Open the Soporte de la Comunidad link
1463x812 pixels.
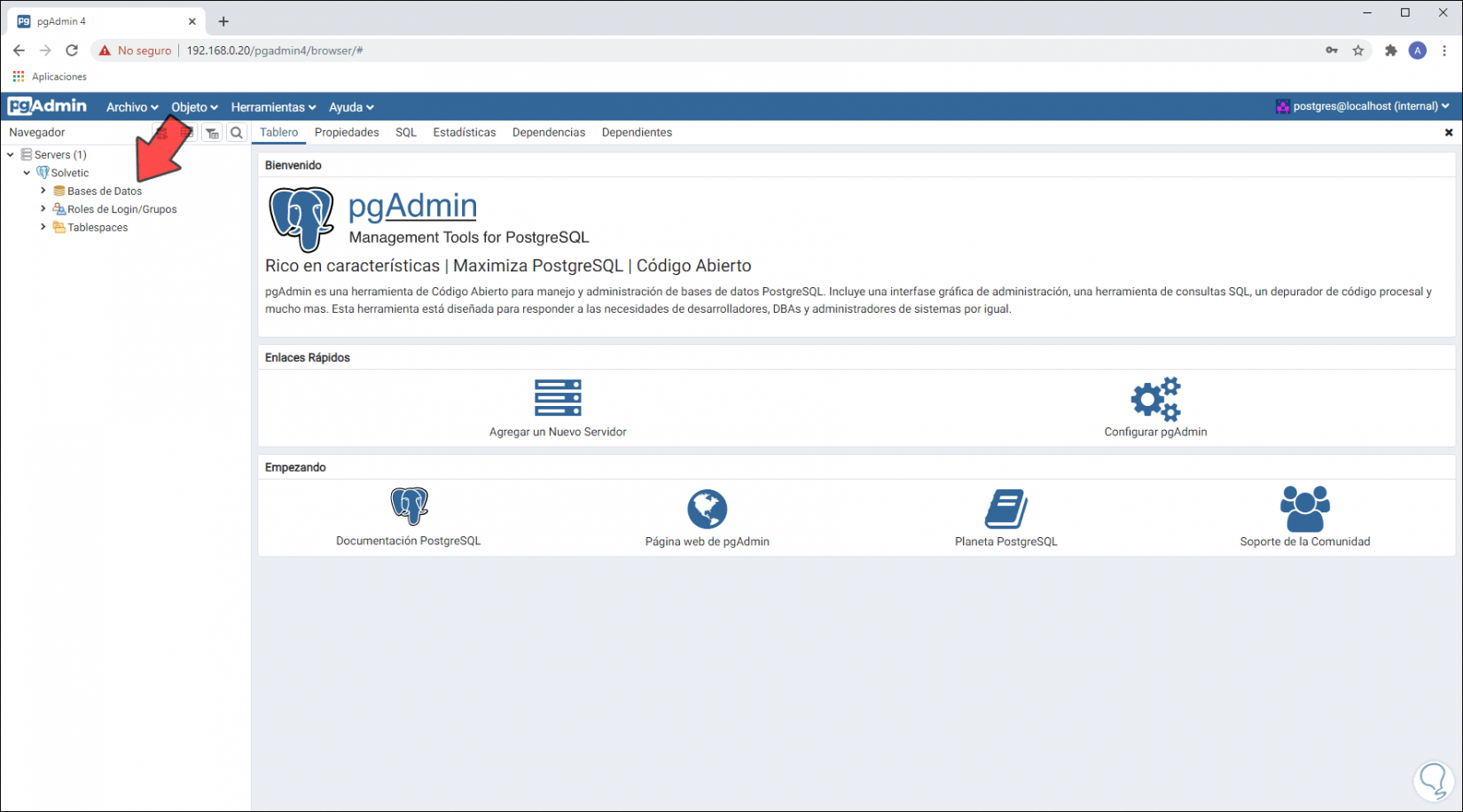pos(1305,542)
